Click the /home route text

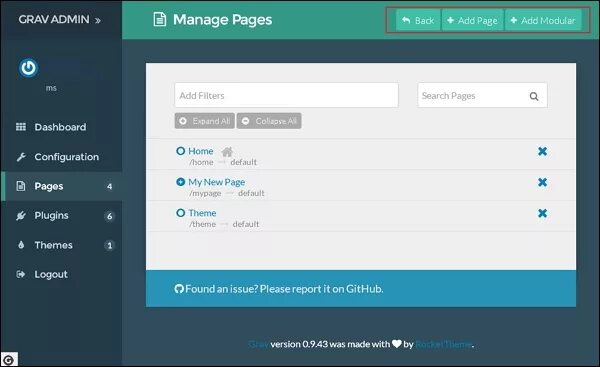(201, 162)
